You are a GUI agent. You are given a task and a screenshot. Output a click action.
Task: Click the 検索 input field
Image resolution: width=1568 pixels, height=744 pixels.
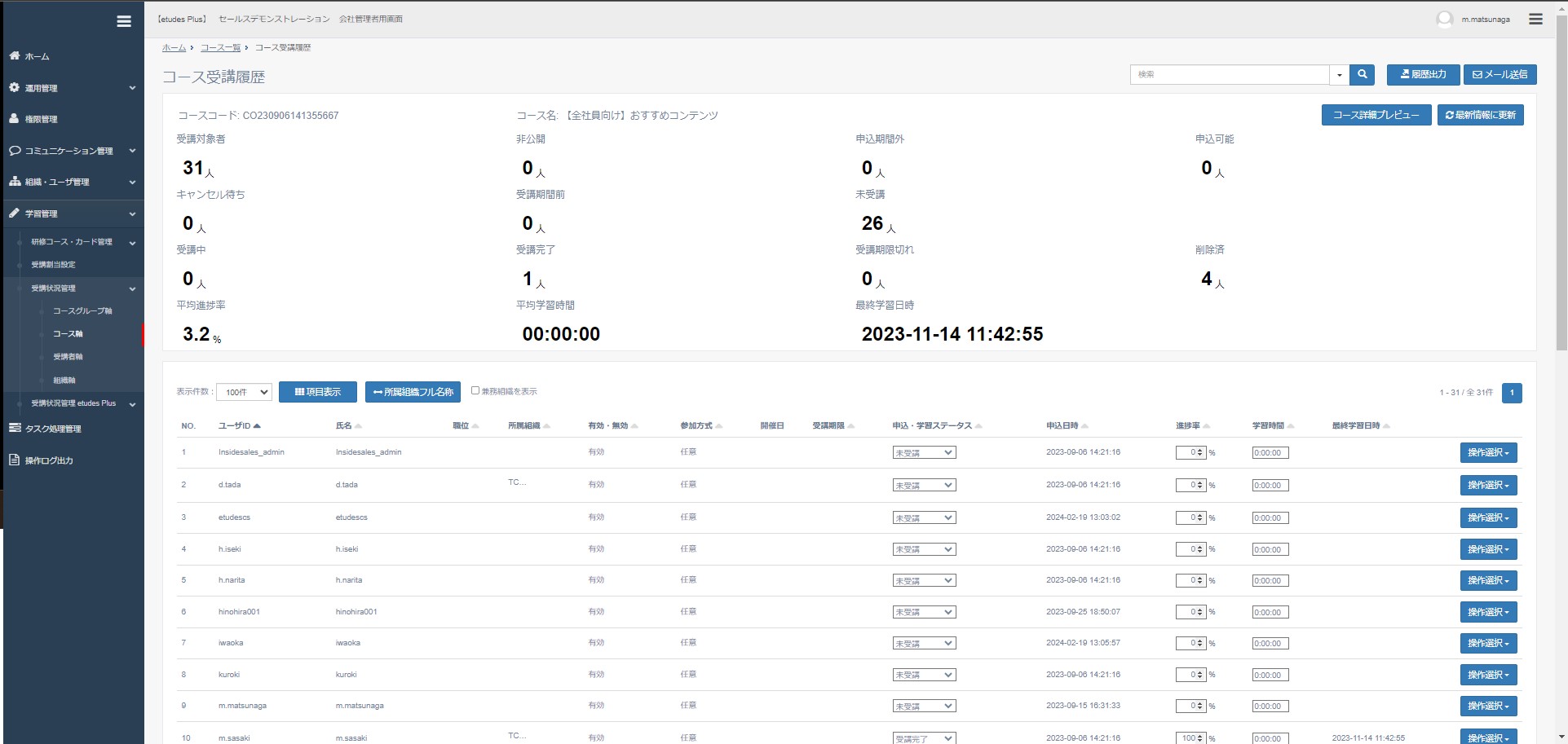click(x=1230, y=74)
